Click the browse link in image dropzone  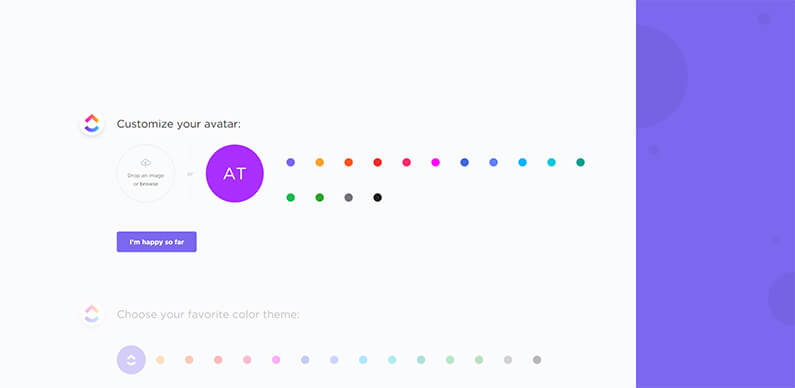pos(149,184)
